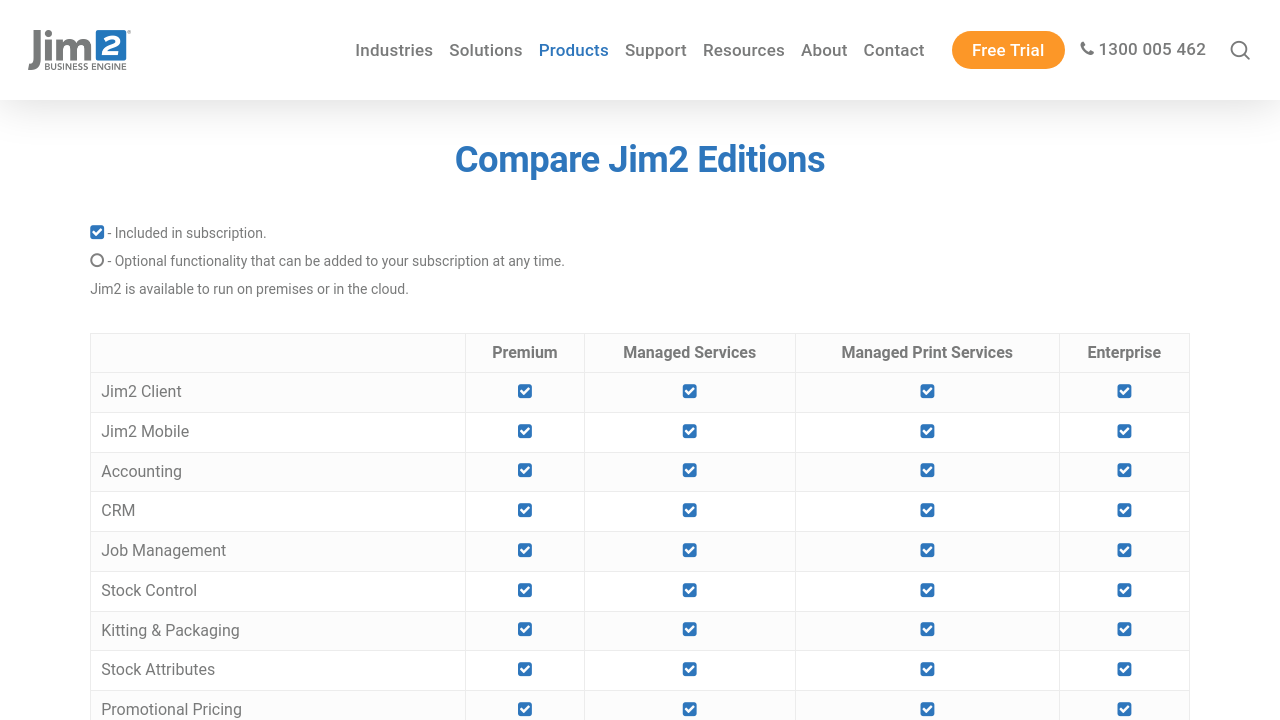Click the Jim2 Client row label
1280x720 pixels.
click(x=141, y=391)
